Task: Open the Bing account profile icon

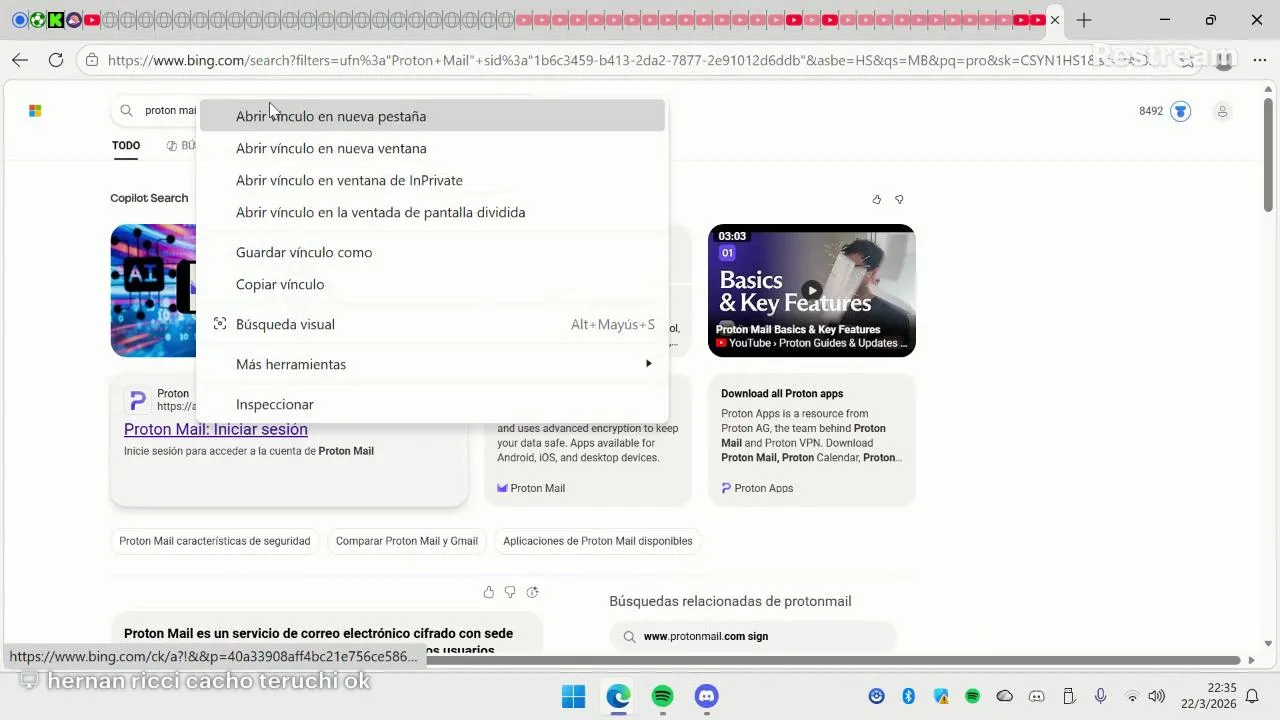Action: [1222, 111]
